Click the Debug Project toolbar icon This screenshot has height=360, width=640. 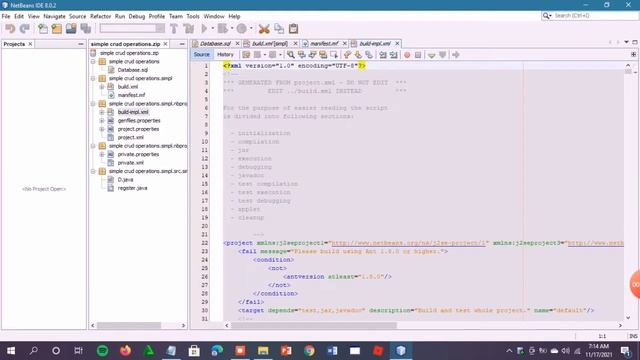[222, 29]
